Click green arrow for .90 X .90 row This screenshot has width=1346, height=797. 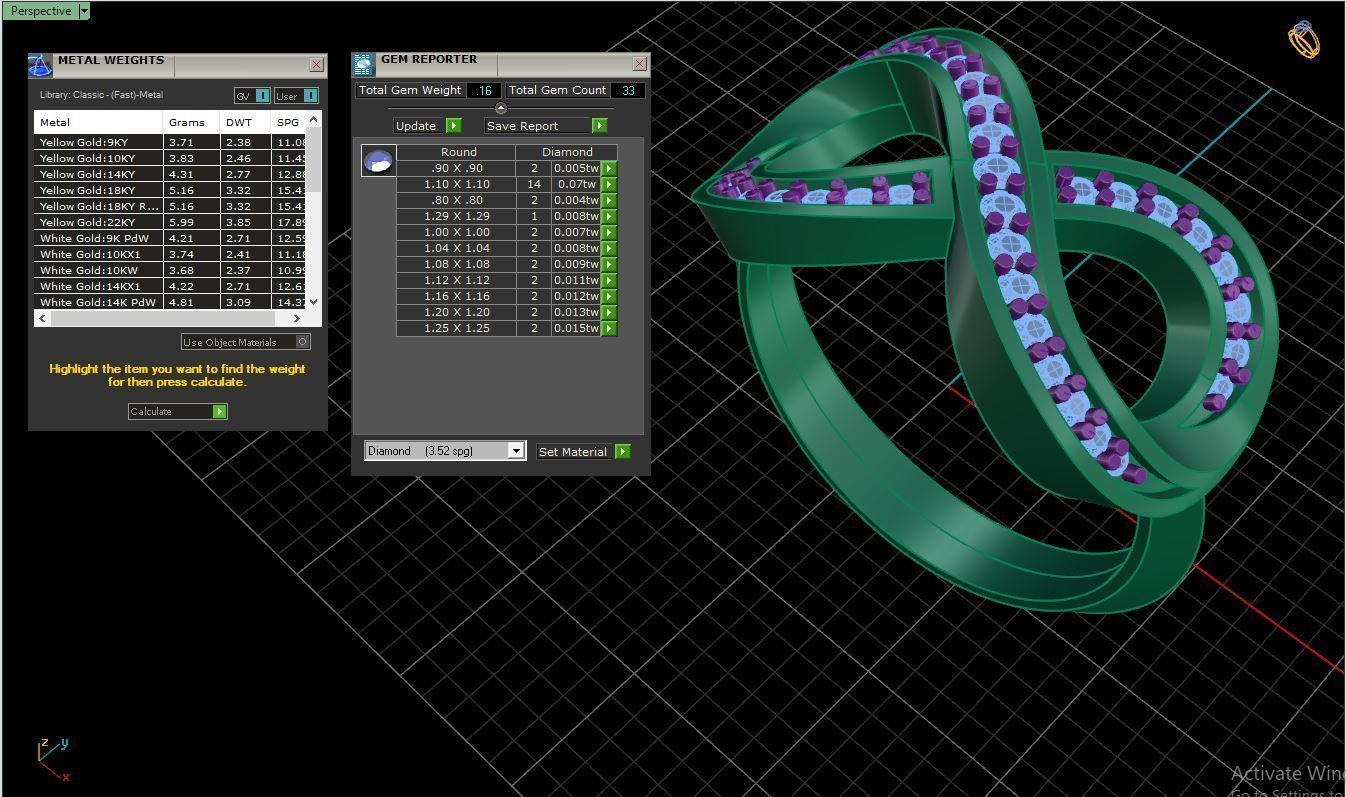click(608, 169)
